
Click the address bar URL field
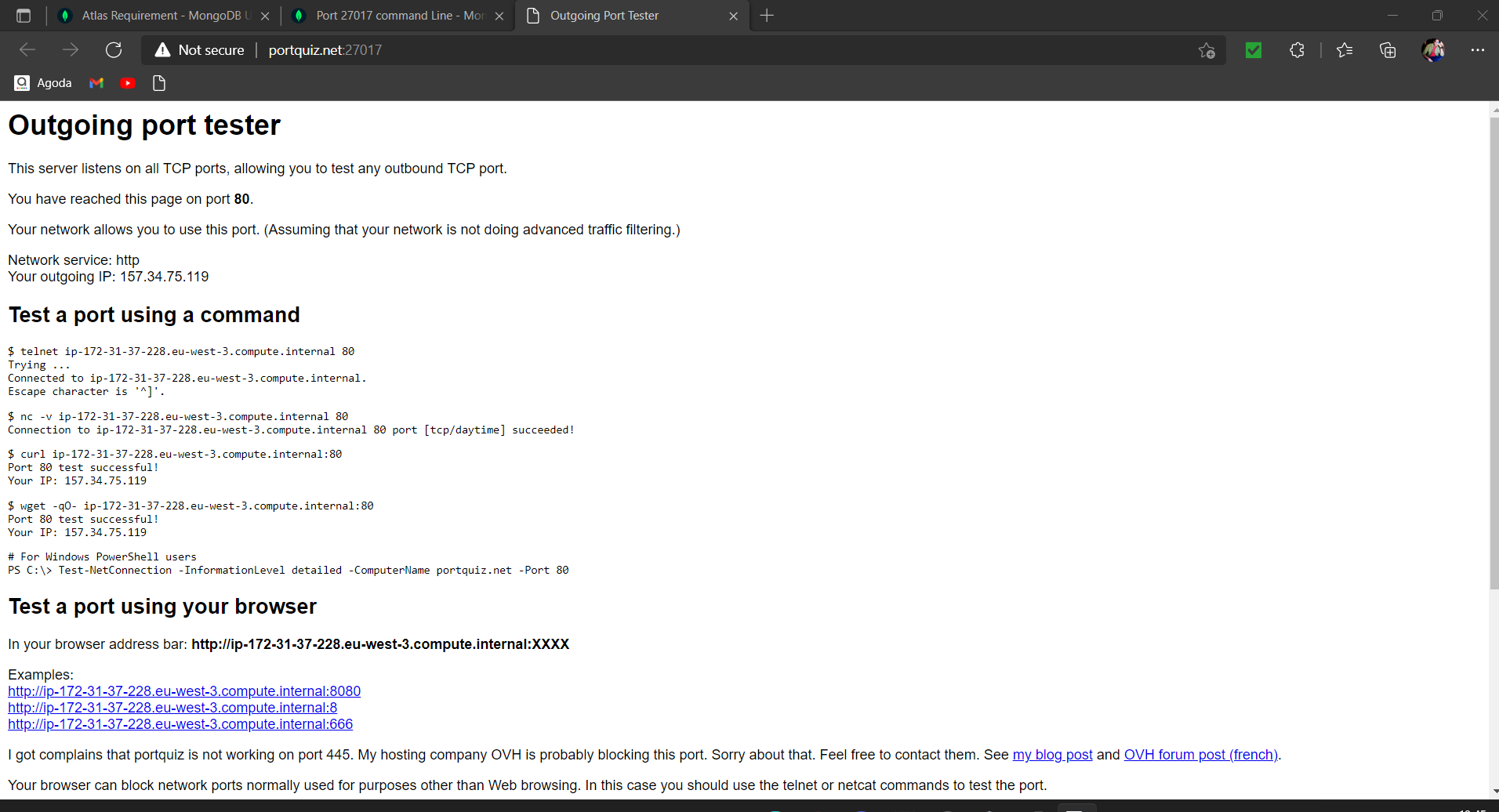tap(706, 50)
